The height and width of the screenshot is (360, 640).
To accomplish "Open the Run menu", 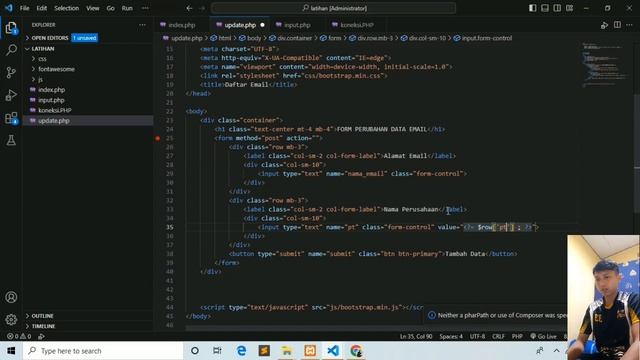I will [127, 8].
